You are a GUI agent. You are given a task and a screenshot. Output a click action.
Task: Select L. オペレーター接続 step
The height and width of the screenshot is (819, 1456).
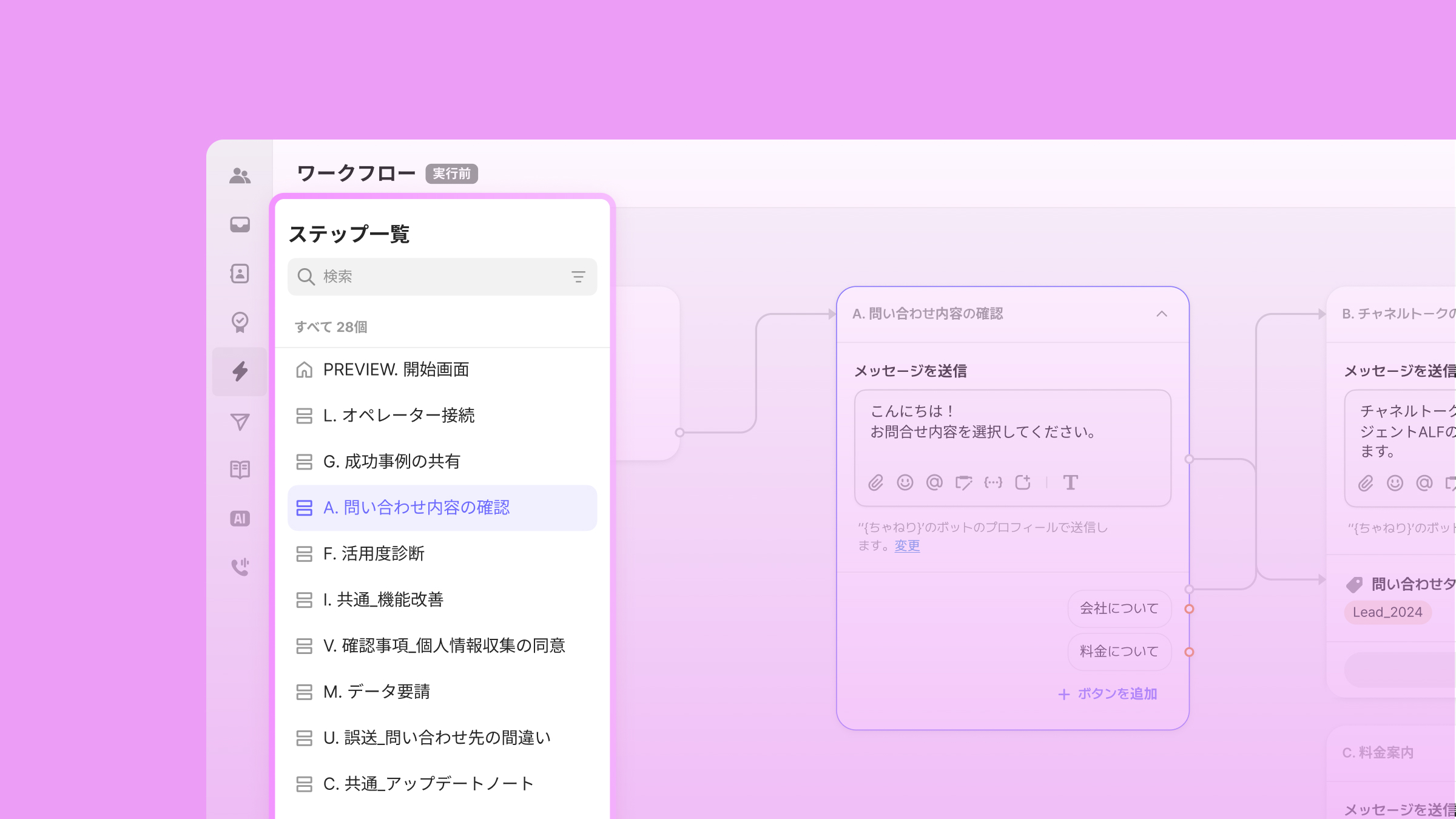(x=399, y=416)
